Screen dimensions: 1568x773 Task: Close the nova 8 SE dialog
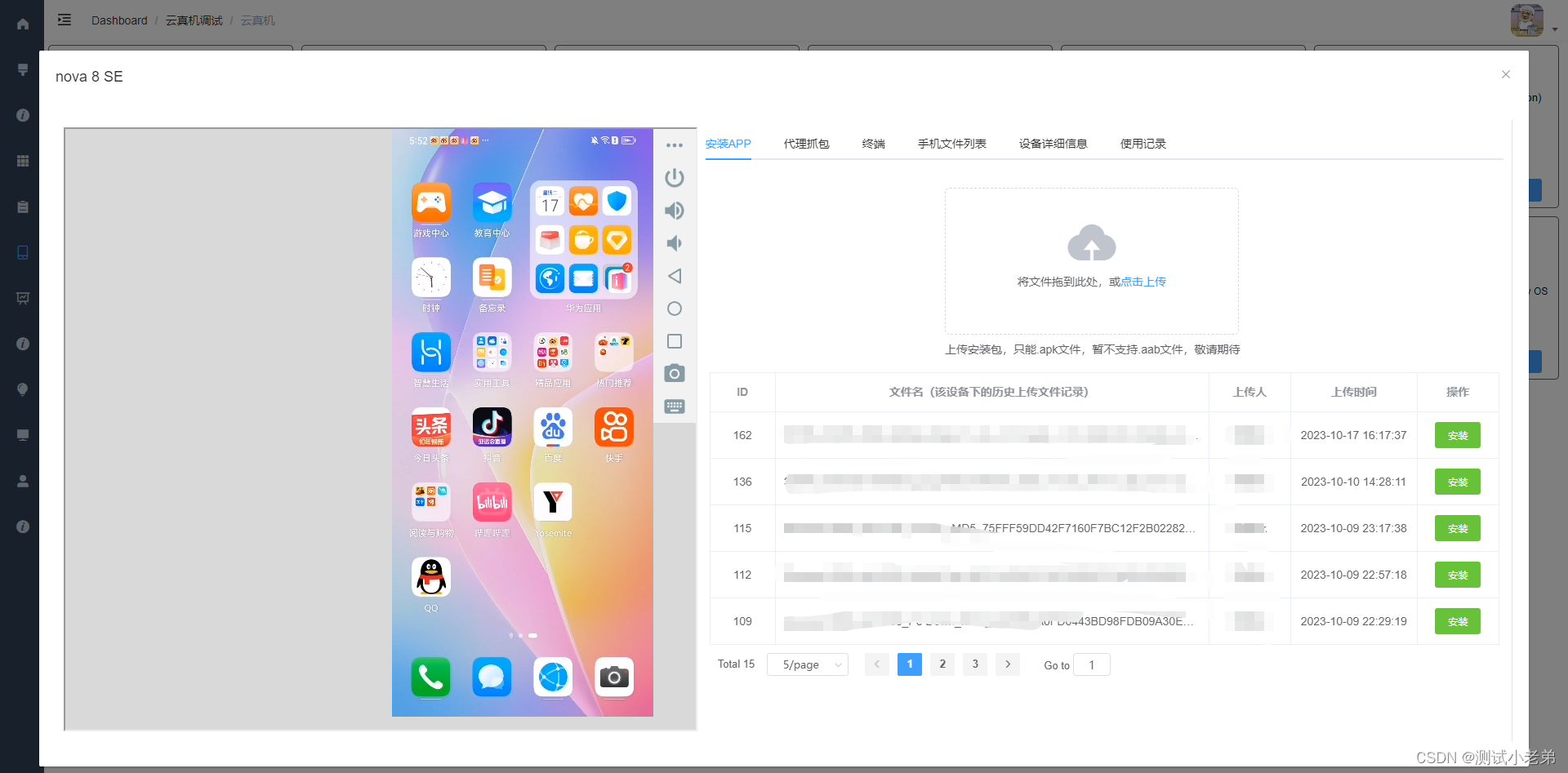(1506, 74)
